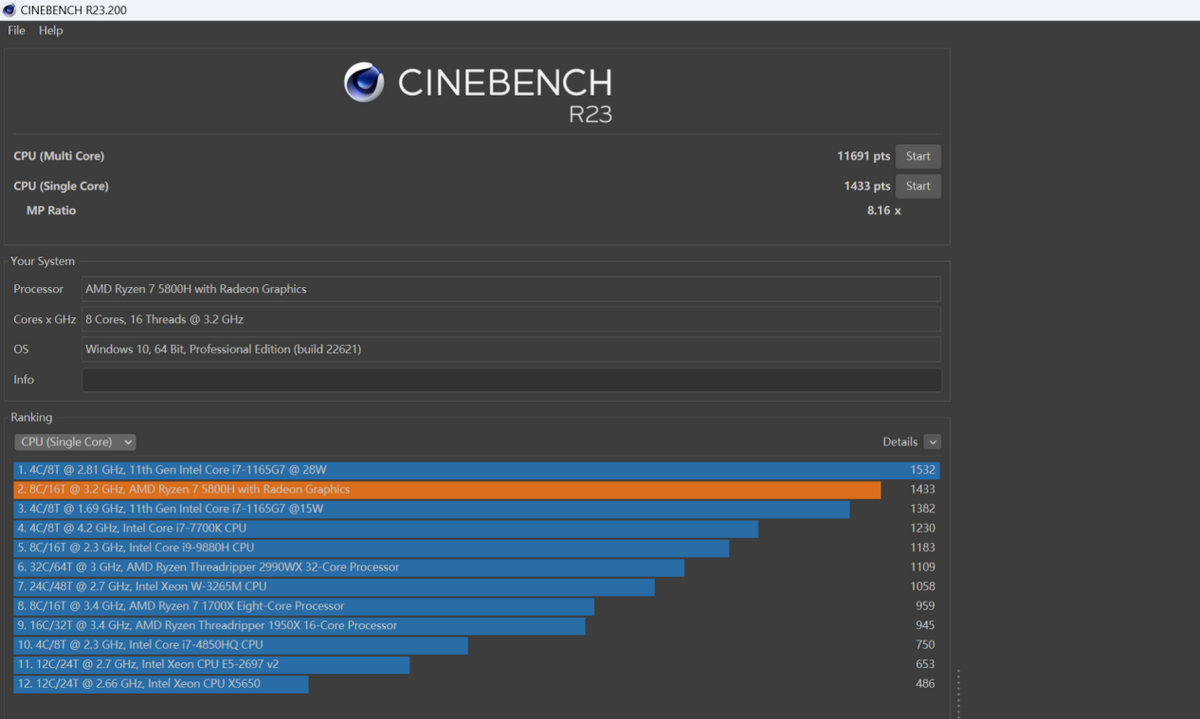Image resolution: width=1200 pixels, height=719 pixels.
Task: Select the i7-1165G7 @ 28W ranking row
Action: click(477, 470)
